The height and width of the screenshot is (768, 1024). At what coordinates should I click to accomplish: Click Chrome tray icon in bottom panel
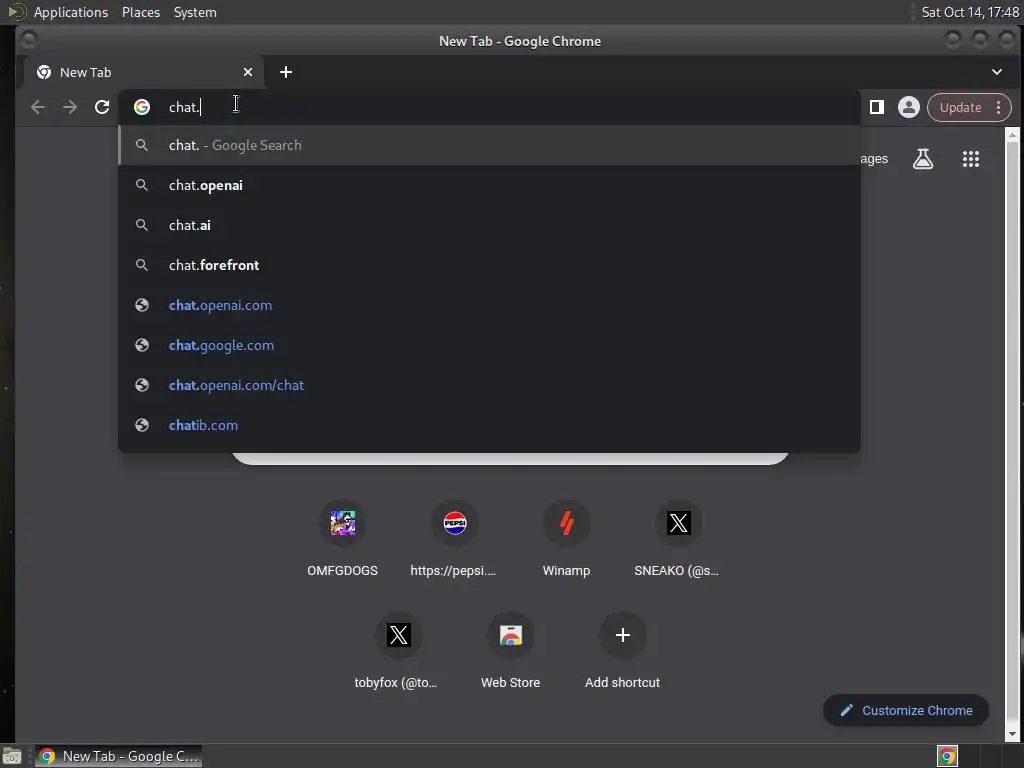947,756
